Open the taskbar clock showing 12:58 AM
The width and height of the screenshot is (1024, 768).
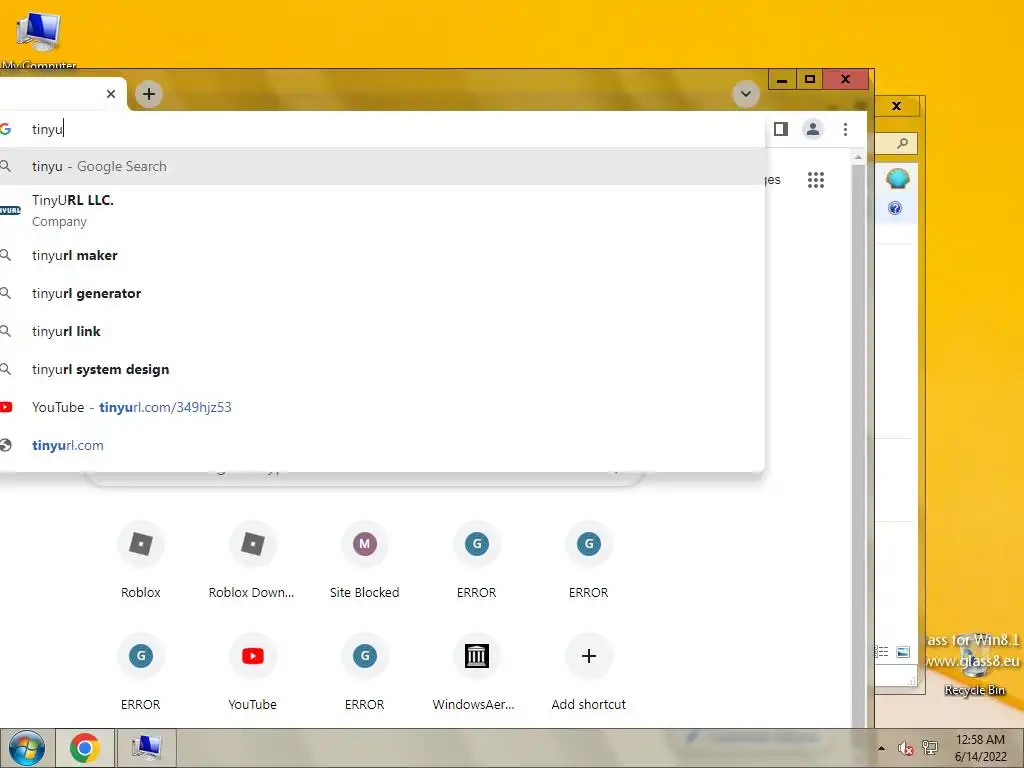pos(980,748)
